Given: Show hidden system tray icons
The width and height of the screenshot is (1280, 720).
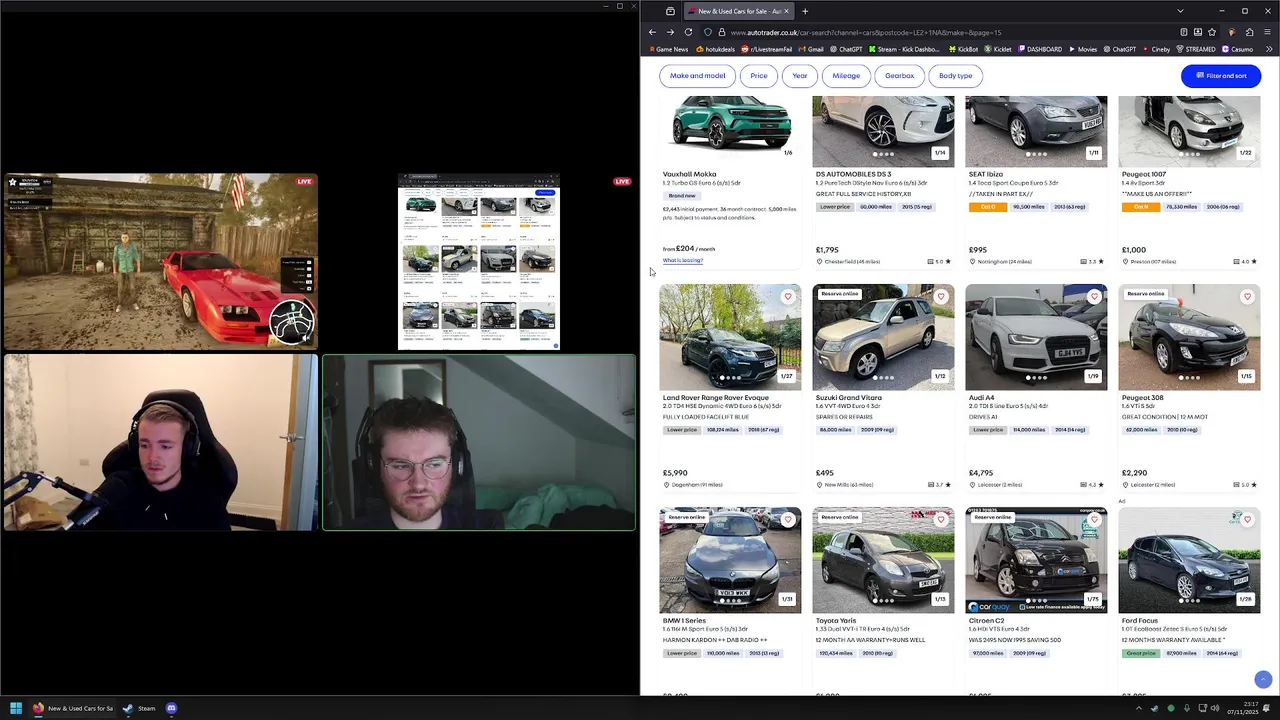Looking at the screenshot, I should coord(1138,708).
